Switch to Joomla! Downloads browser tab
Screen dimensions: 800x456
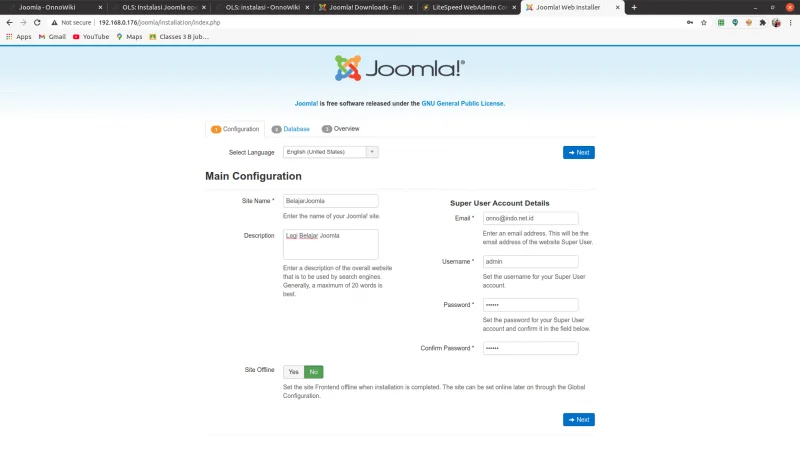[366, 7]
